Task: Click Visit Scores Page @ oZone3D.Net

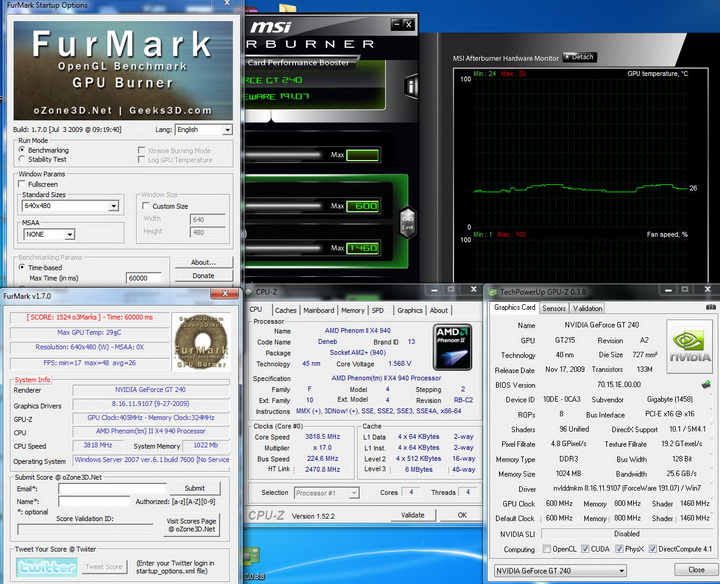Action: coord(191,525)
